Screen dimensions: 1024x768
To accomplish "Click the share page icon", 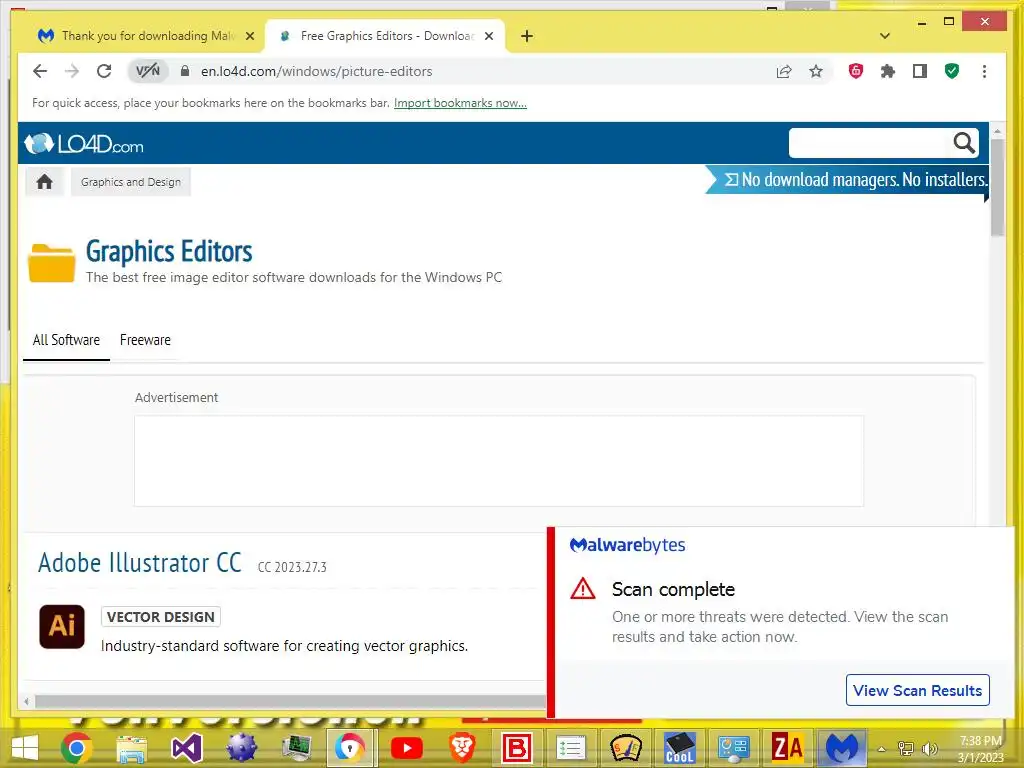I will 784,71.
